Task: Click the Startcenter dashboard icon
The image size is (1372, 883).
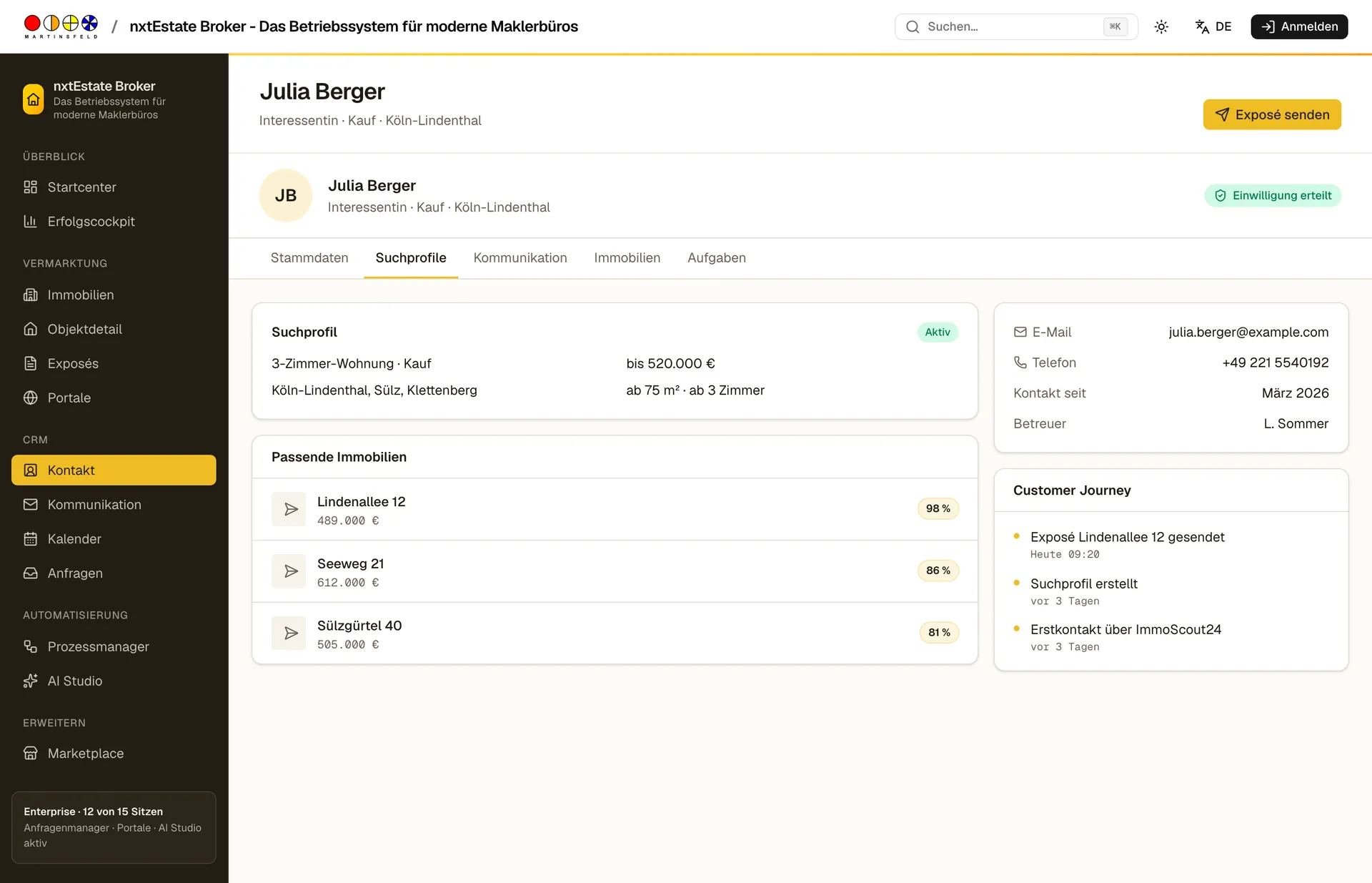Action: (x=31, y=187)
